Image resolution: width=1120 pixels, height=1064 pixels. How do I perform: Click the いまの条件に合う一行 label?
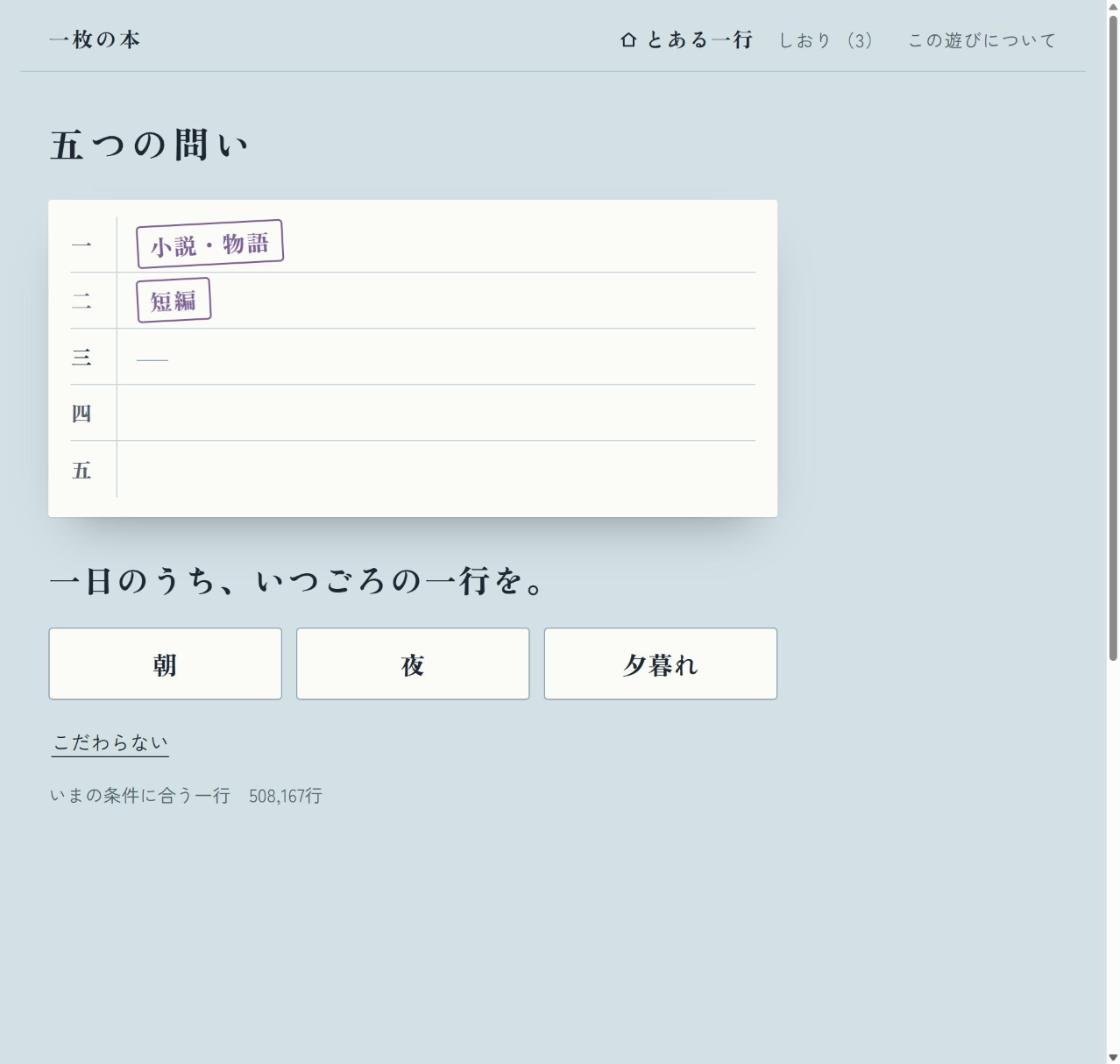(140, 796)
